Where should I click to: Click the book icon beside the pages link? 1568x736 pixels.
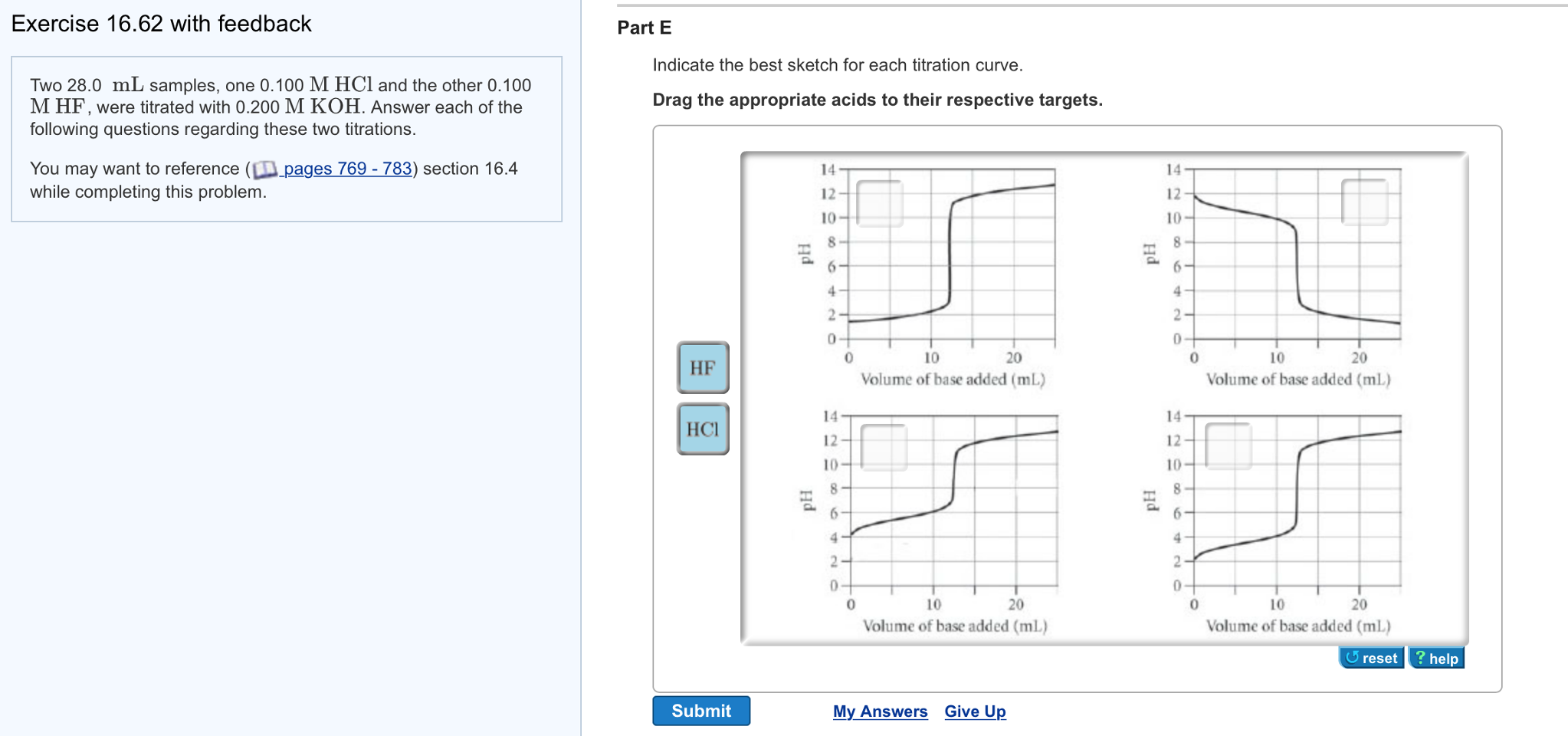(x=264, y=169)
